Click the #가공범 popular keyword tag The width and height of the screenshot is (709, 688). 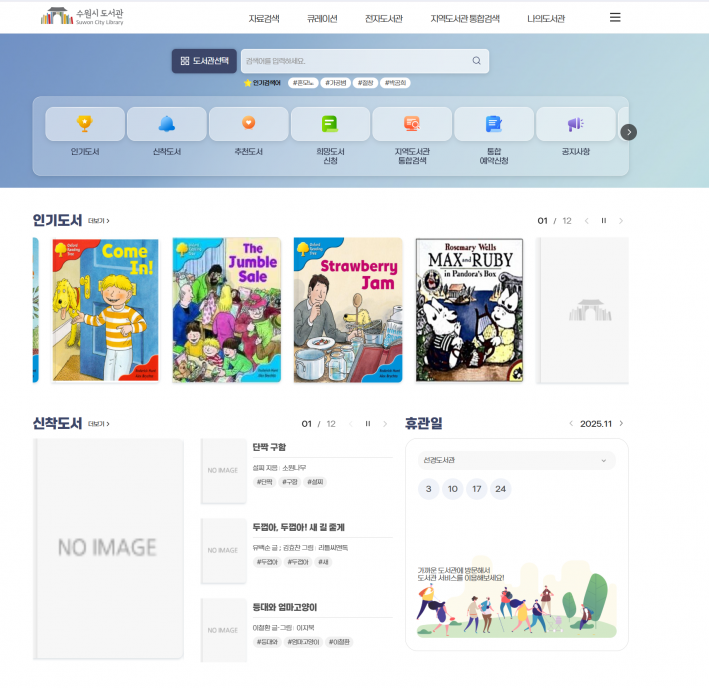[x=336, y=83]
